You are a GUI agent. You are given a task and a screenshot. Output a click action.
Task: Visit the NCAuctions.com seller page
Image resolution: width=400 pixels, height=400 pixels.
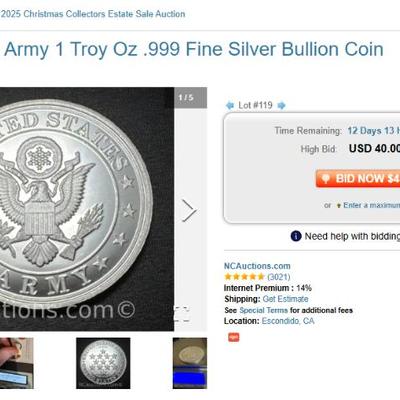click(257, 266)
